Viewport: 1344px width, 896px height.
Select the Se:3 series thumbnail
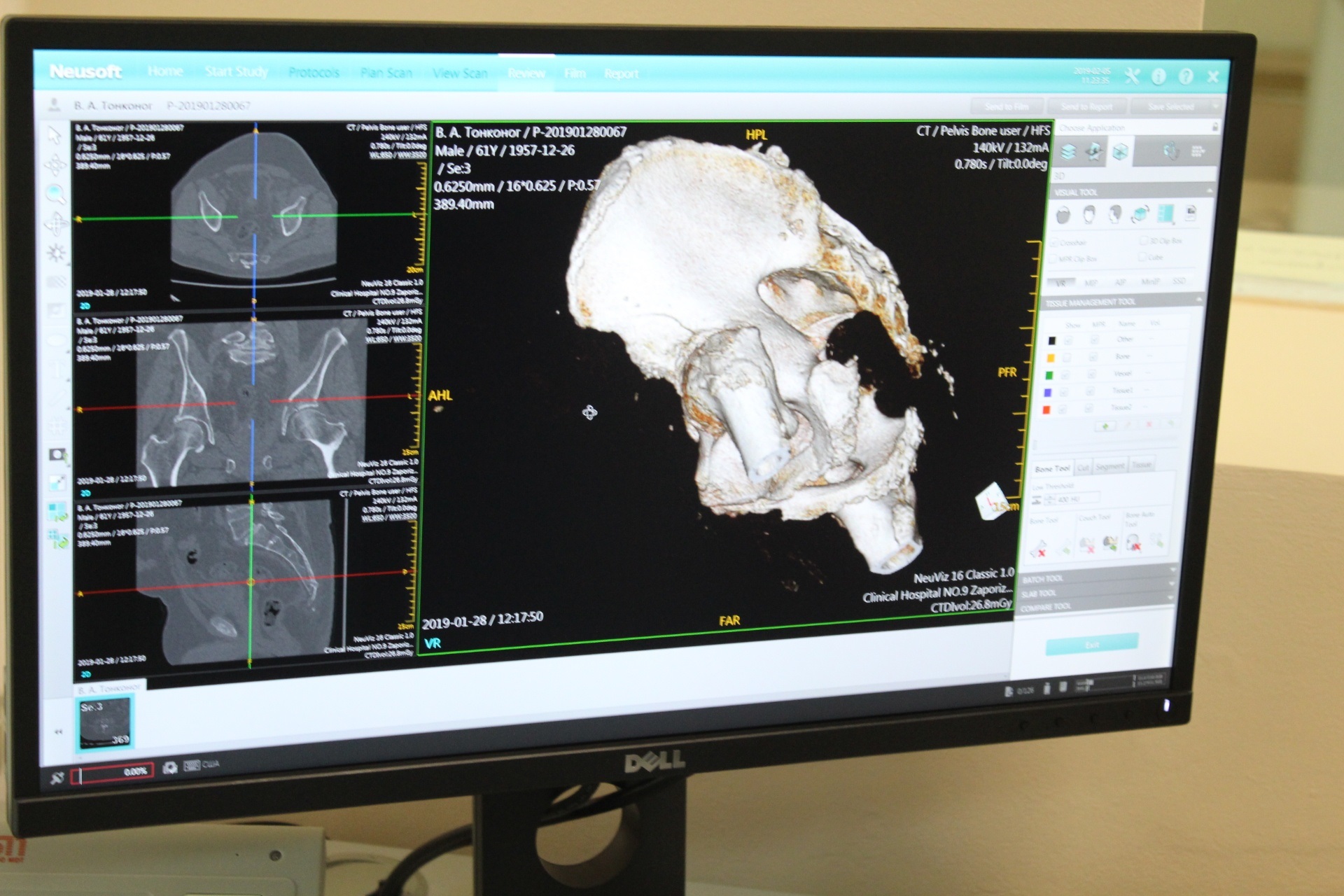click(x=104, y=724)
